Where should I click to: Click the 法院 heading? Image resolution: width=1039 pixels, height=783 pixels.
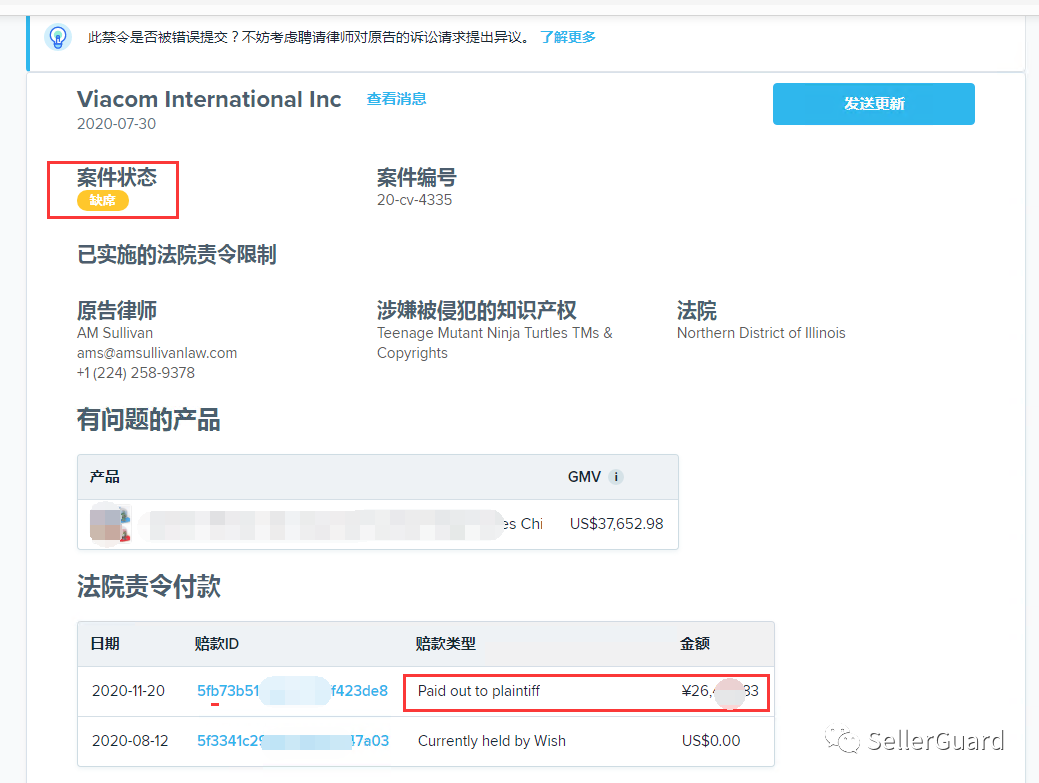coord(696,310)
